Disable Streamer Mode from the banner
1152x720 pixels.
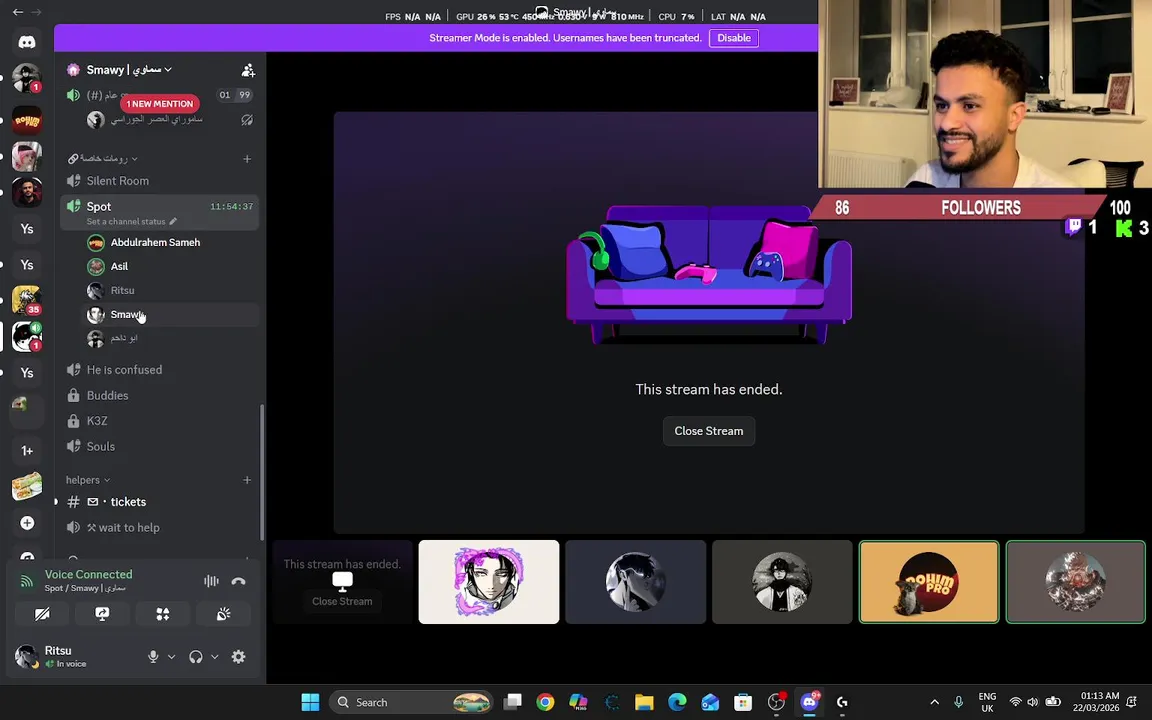tap(733, 38)
